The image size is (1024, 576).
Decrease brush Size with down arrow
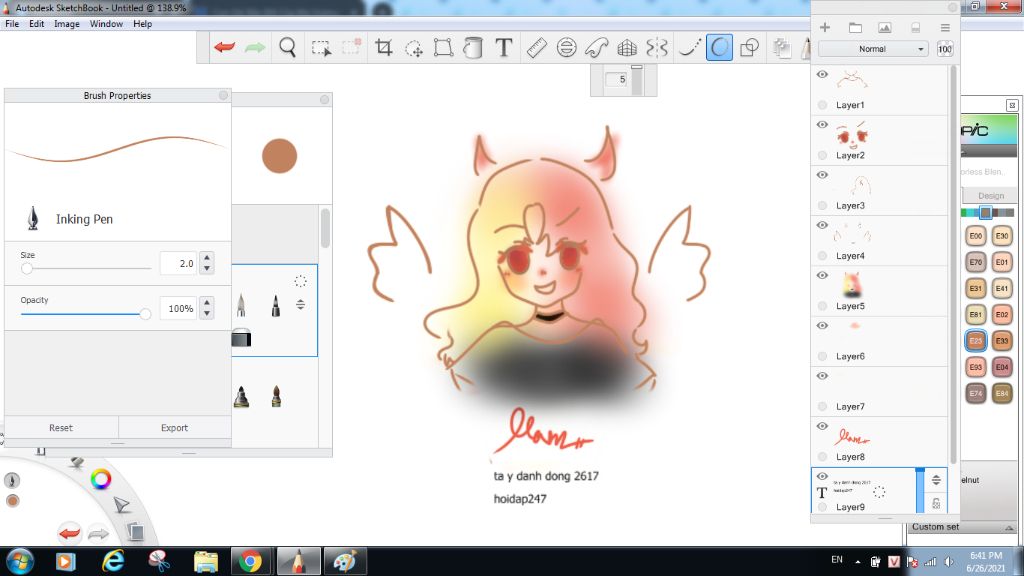coord(207,268)
